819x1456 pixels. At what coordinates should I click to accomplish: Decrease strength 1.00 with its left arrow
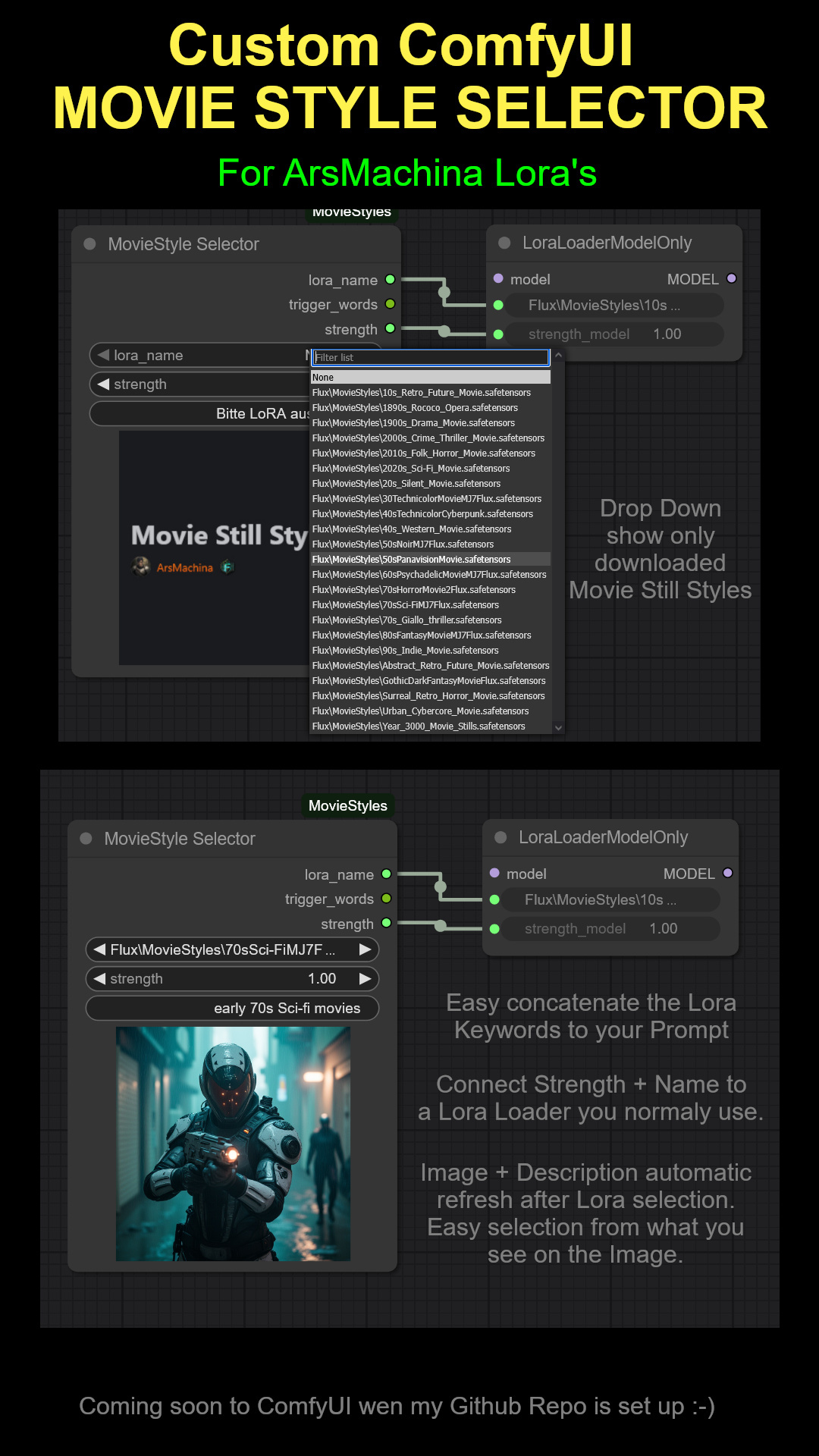tap(99, 978)
